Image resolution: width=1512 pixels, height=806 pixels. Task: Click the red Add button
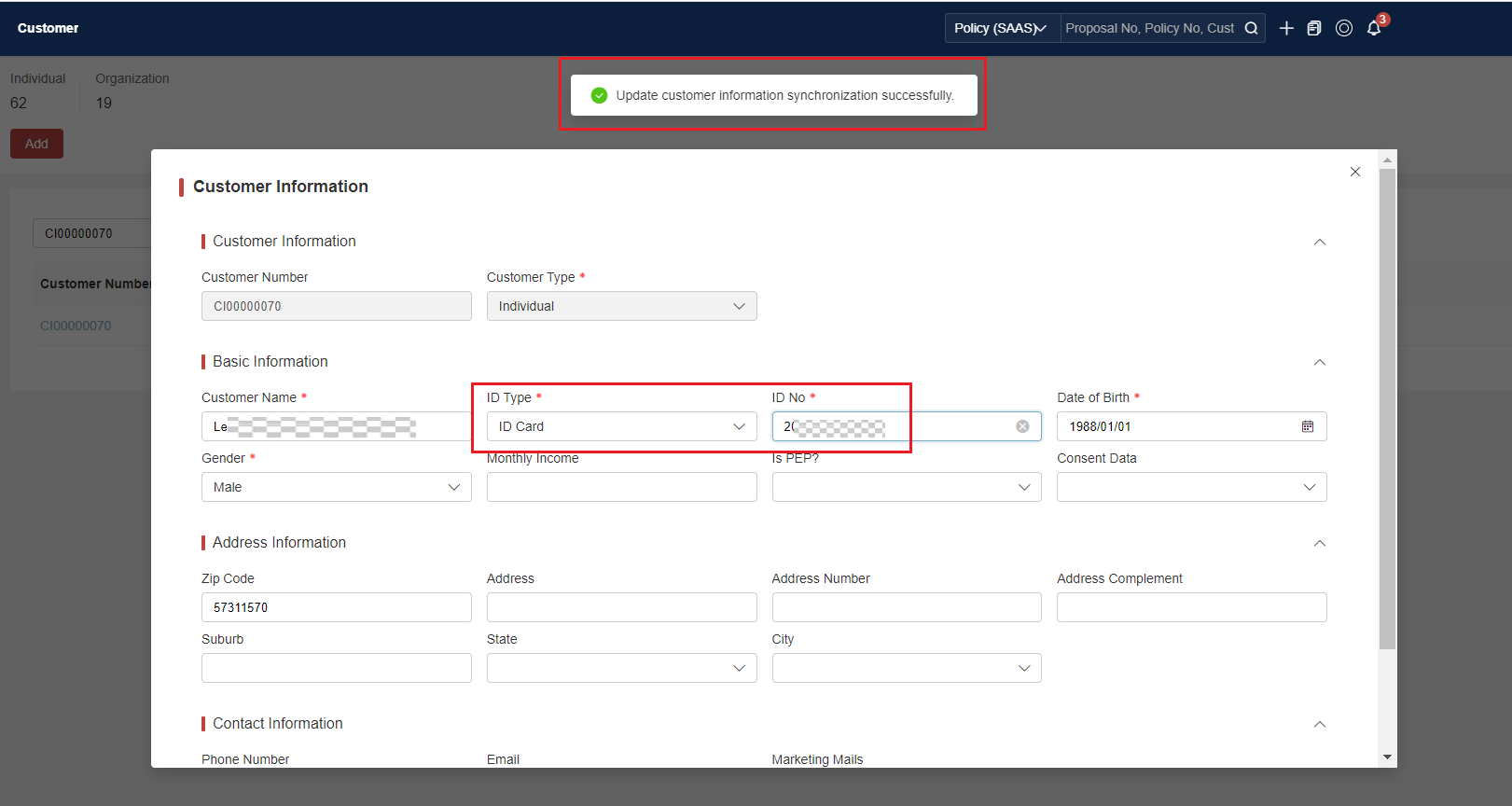click(x=36, y=144)
